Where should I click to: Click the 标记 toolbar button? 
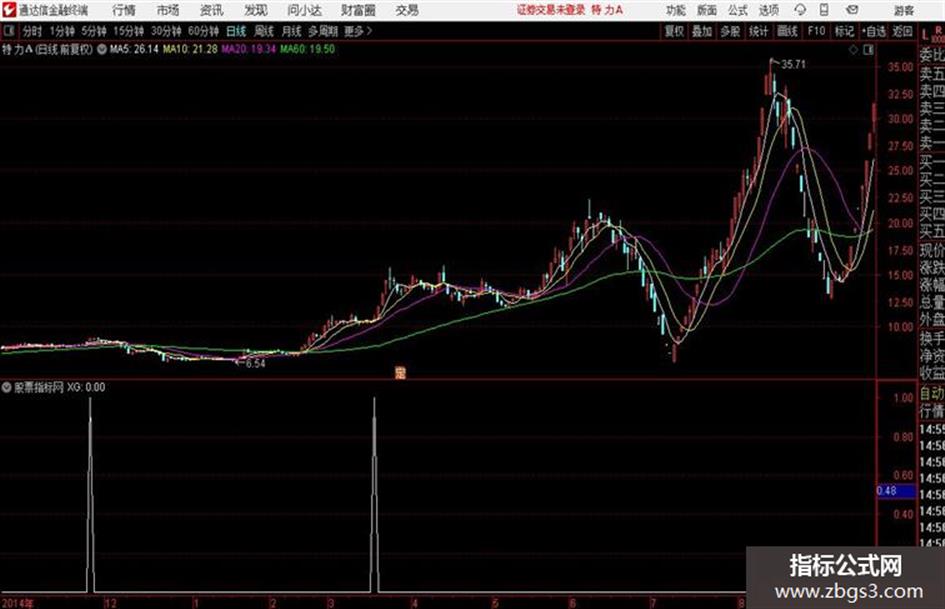[x=844, y=31]
